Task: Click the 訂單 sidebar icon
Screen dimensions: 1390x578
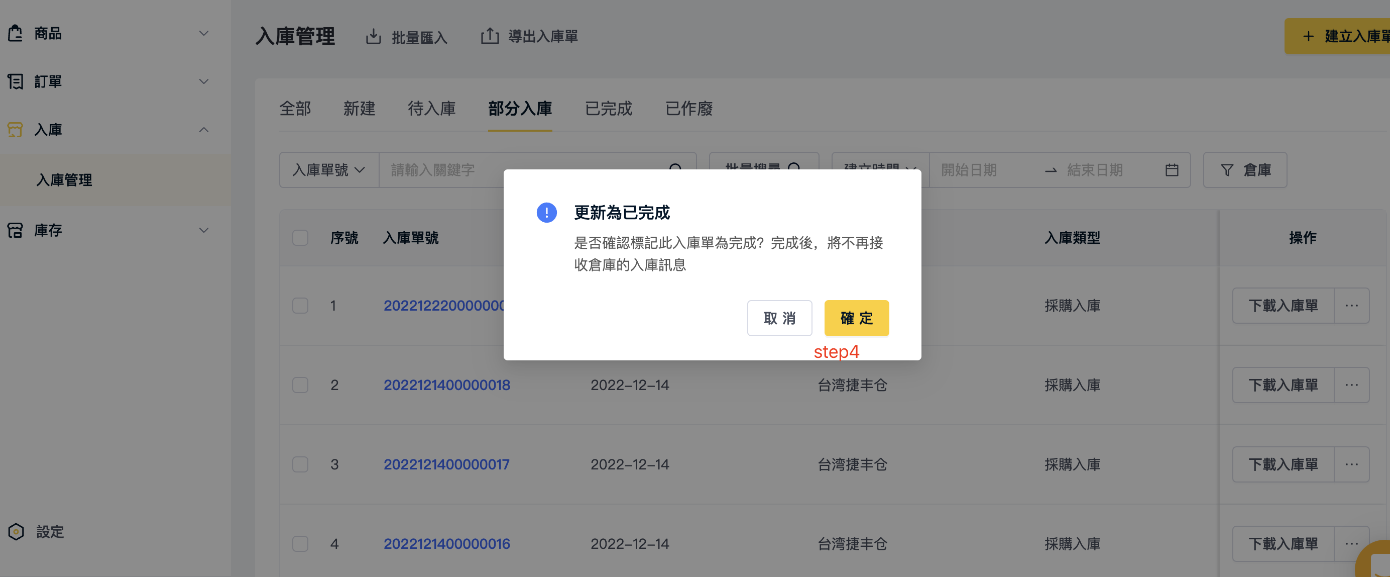Action: 15,81
